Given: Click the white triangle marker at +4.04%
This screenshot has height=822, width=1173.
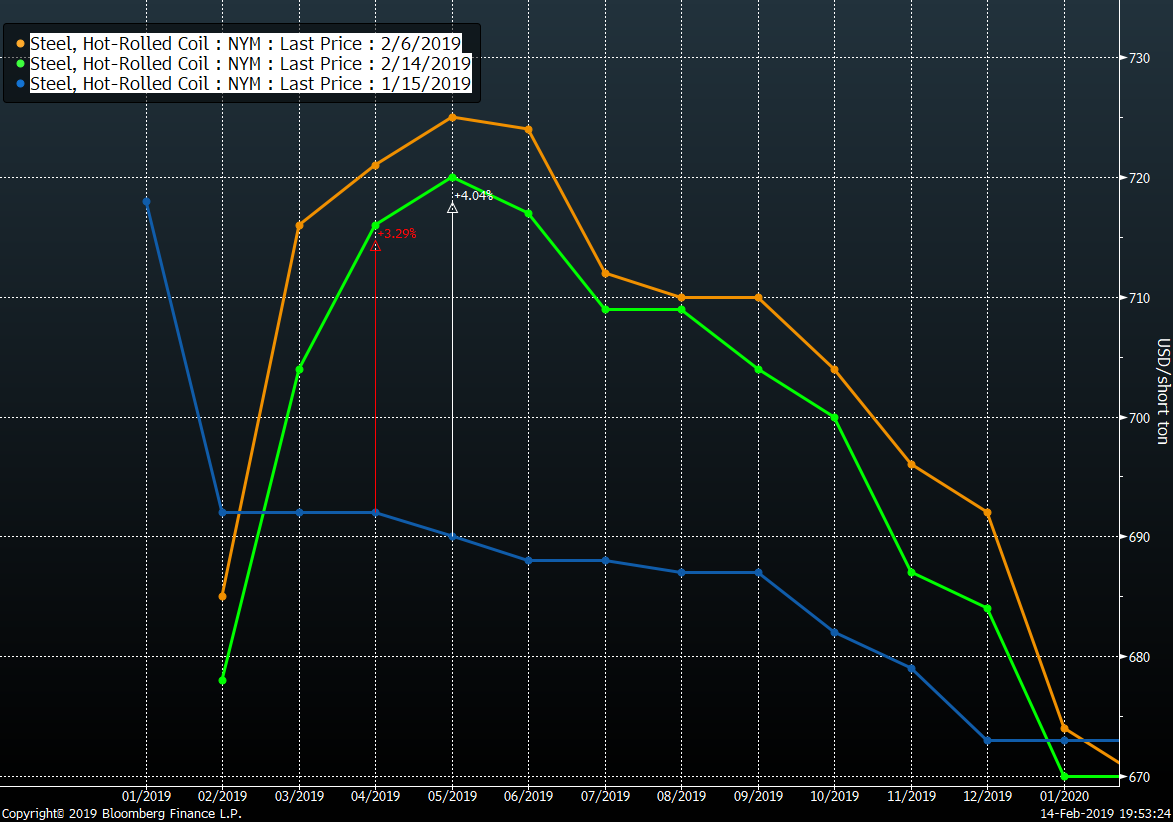Looking at the screenshot, I should pos(452,208).
